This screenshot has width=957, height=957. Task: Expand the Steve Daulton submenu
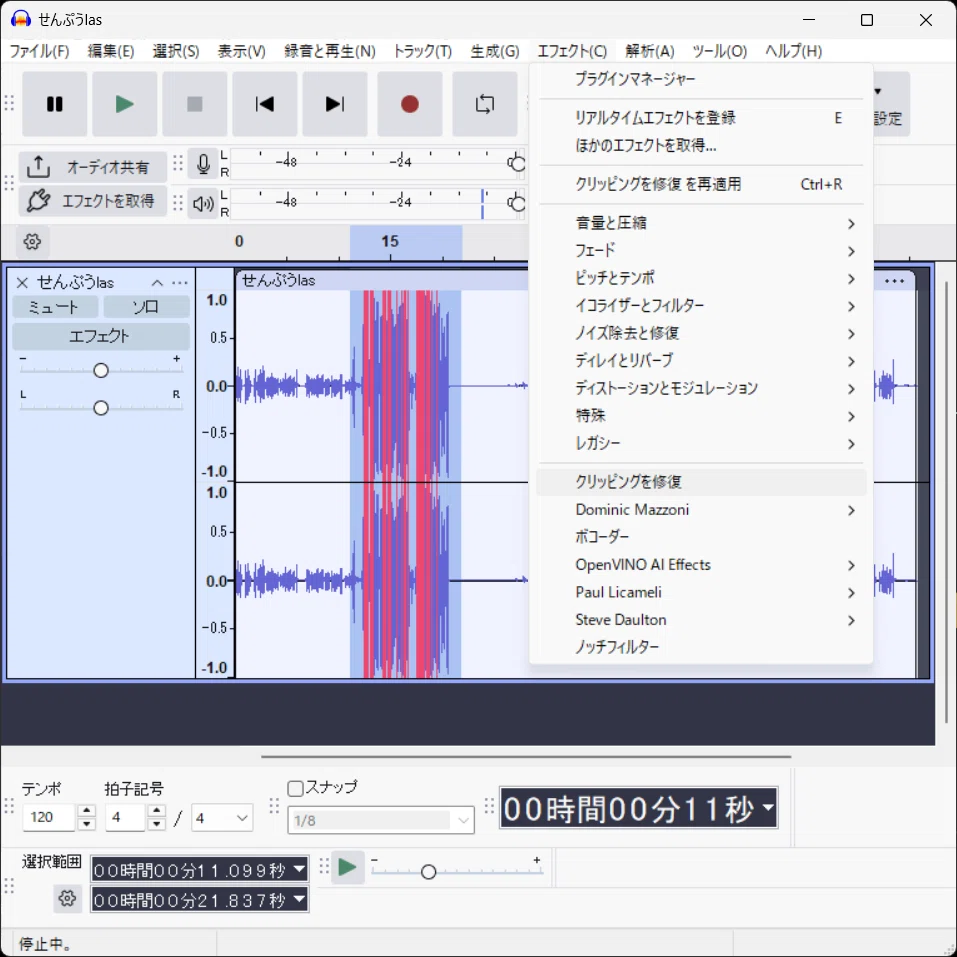point(701,619)
